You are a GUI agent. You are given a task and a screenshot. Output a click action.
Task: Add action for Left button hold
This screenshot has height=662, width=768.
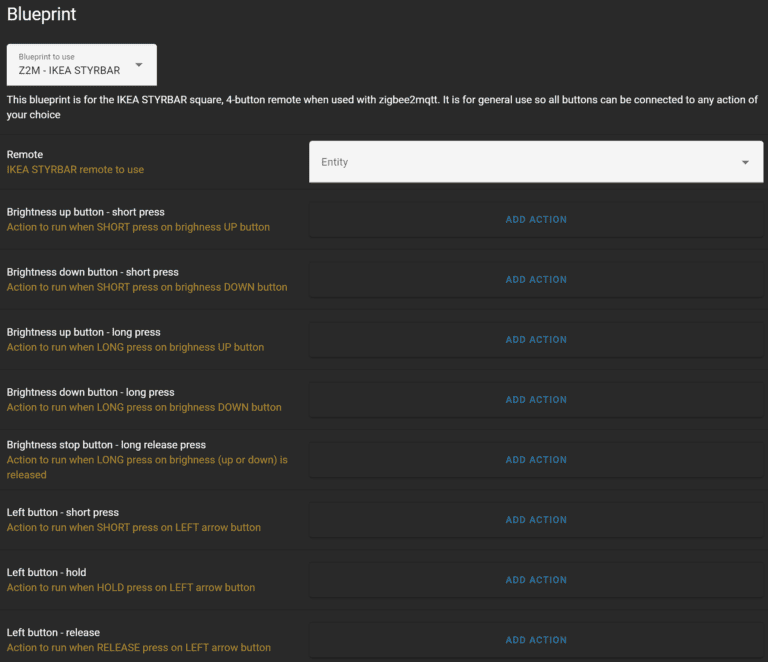point(536,580)
